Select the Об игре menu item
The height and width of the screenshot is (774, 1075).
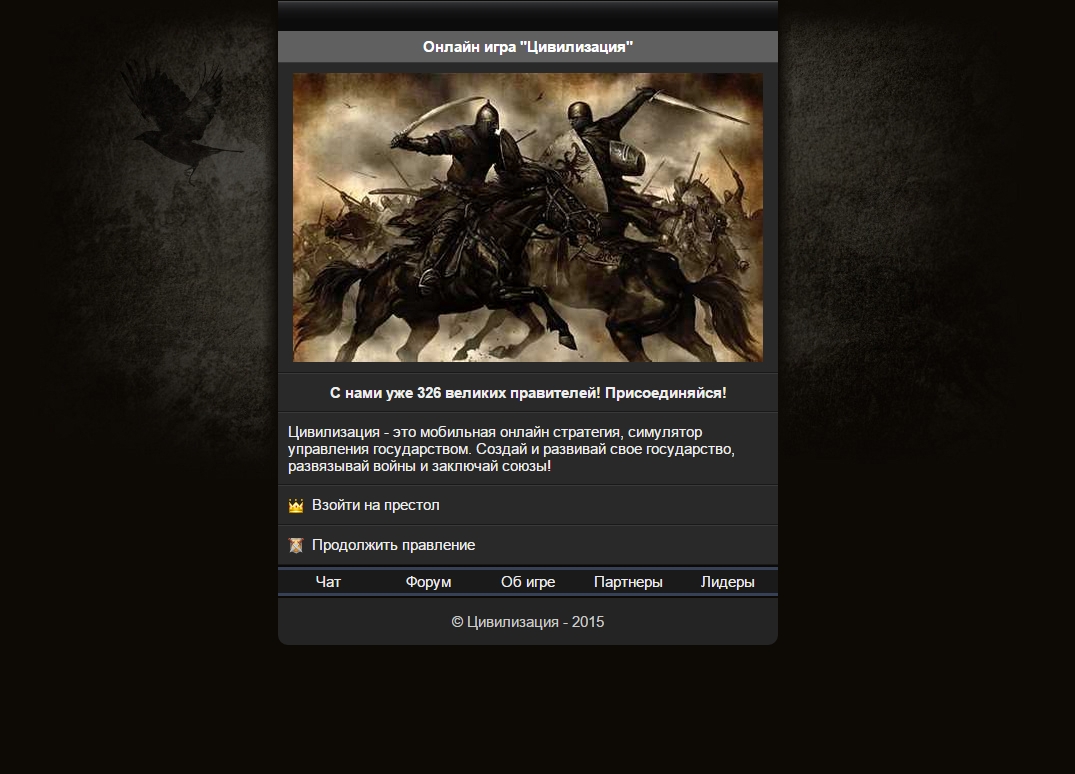[528, 582]
